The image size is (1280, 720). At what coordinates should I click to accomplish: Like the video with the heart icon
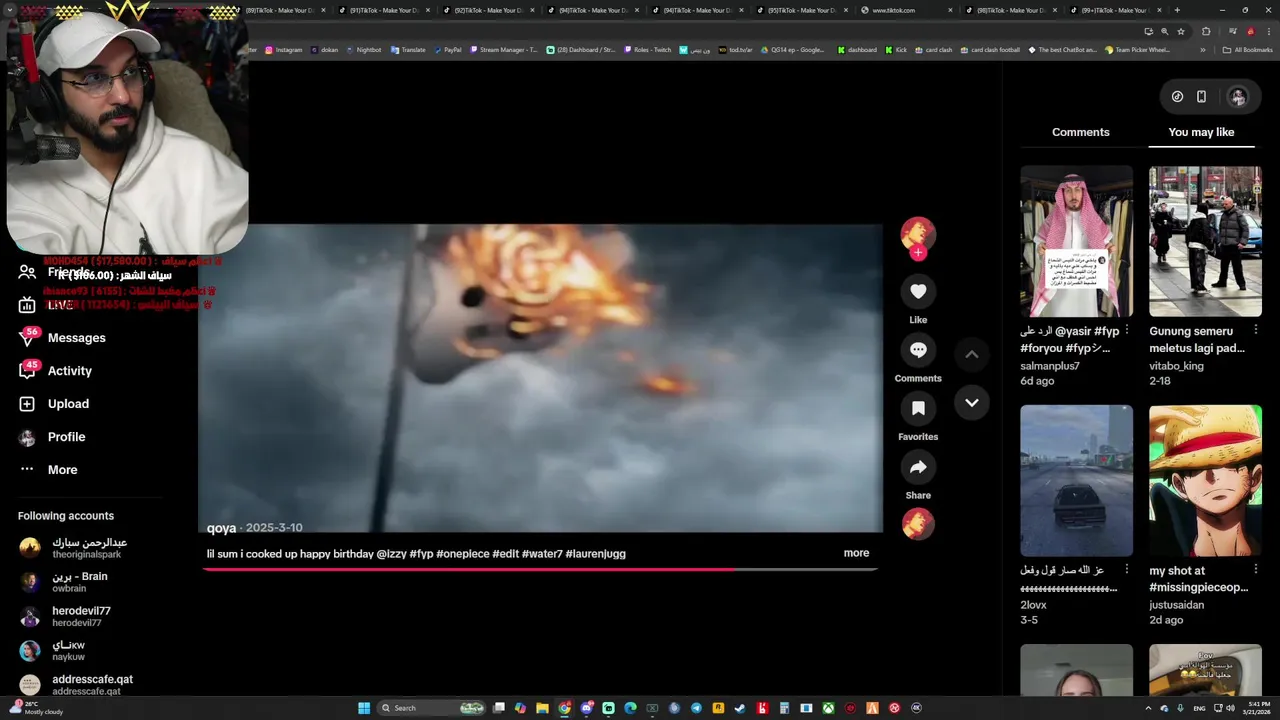[918, 291]
